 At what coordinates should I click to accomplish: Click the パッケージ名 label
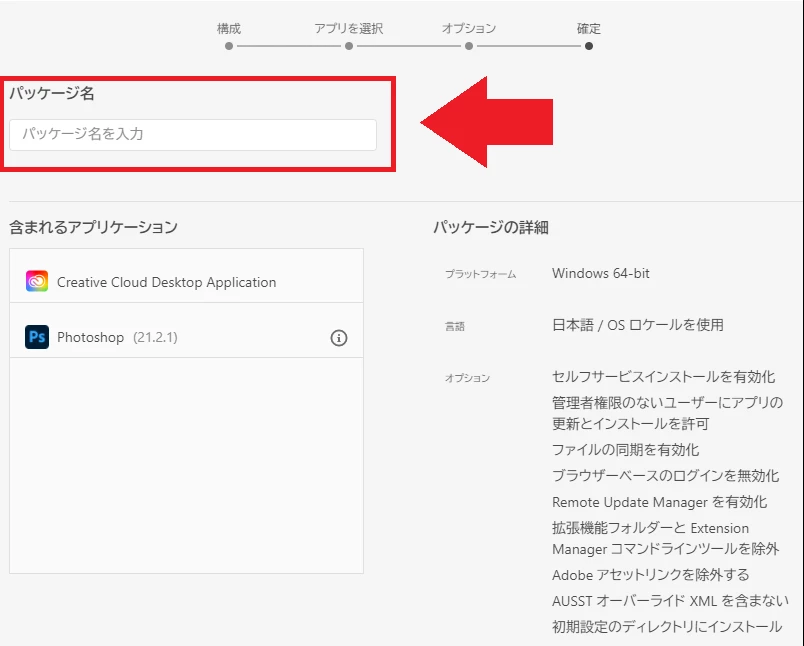(x=52, y=93)
